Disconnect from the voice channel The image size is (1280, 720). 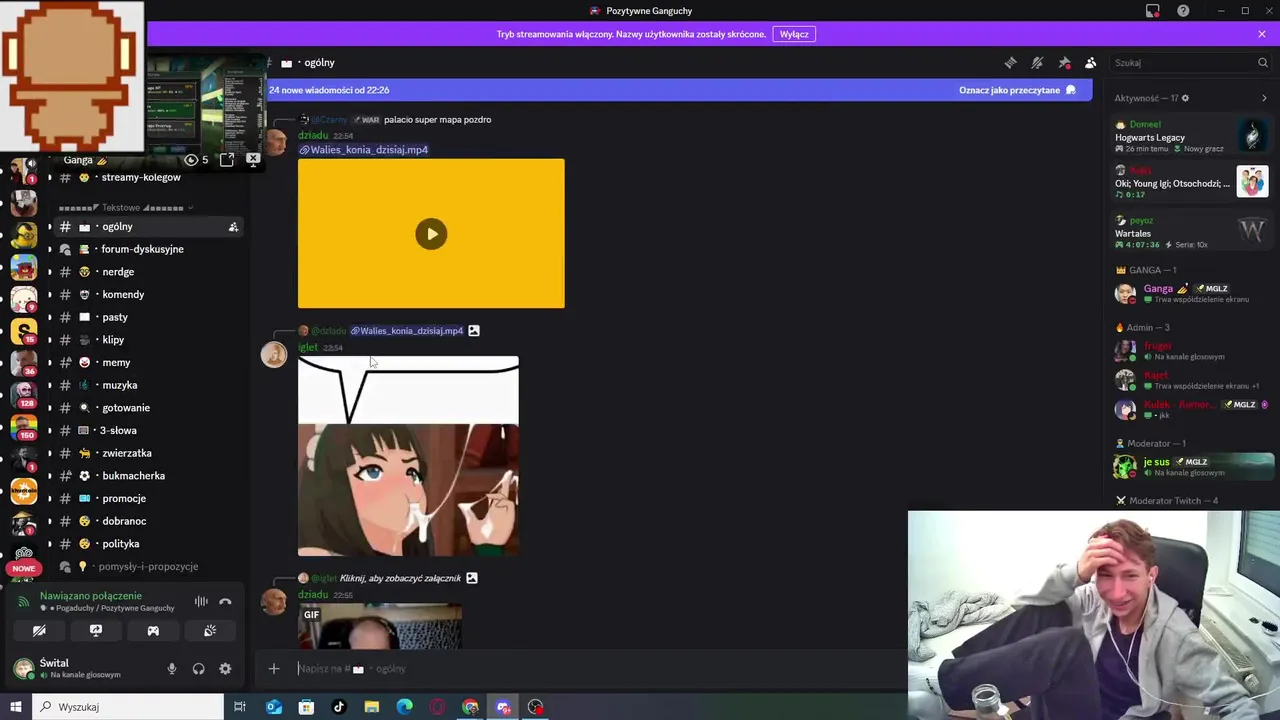point(225,602)
